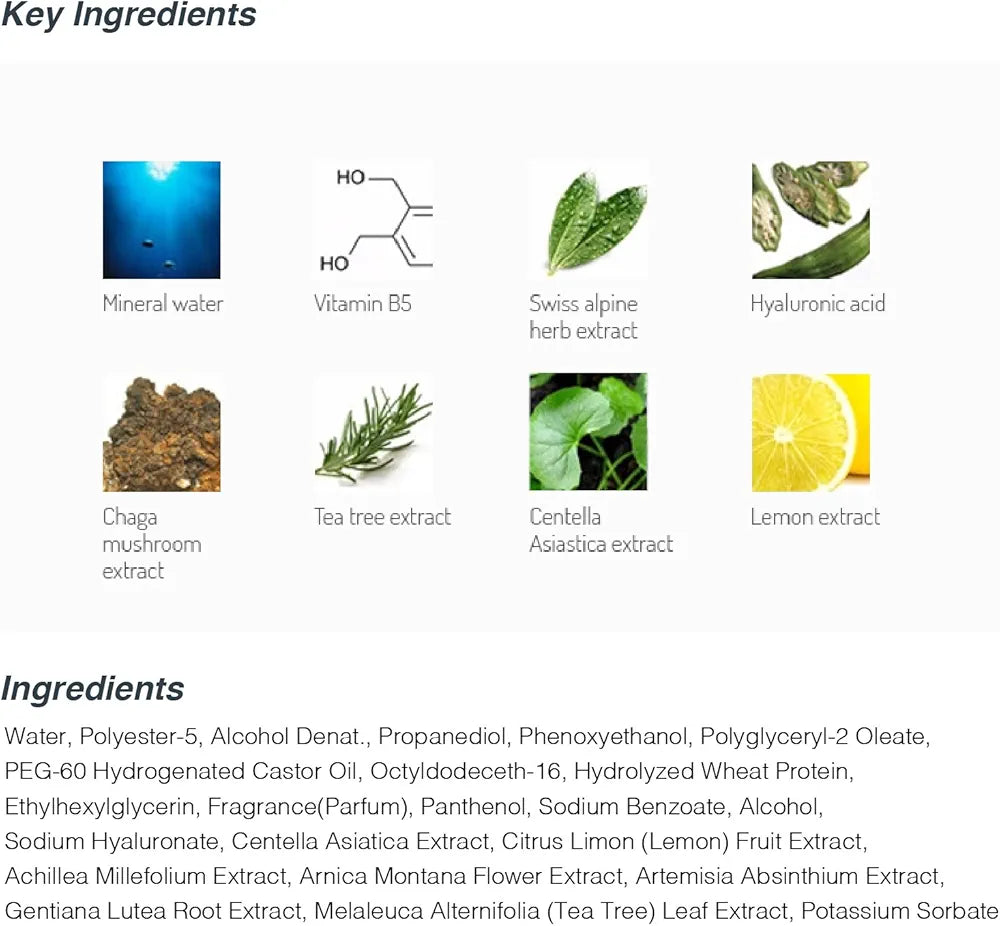Screen dimensions: 1000x926
Task: Click the Mineral water underwater image
Action: (x=161, y=220)
